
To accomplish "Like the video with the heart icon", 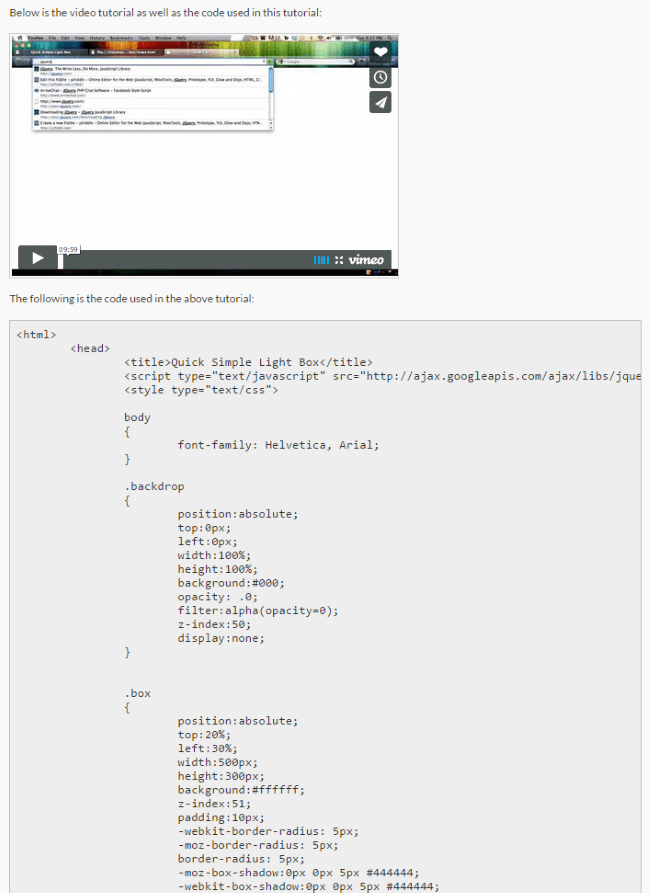I will [380, 52].
